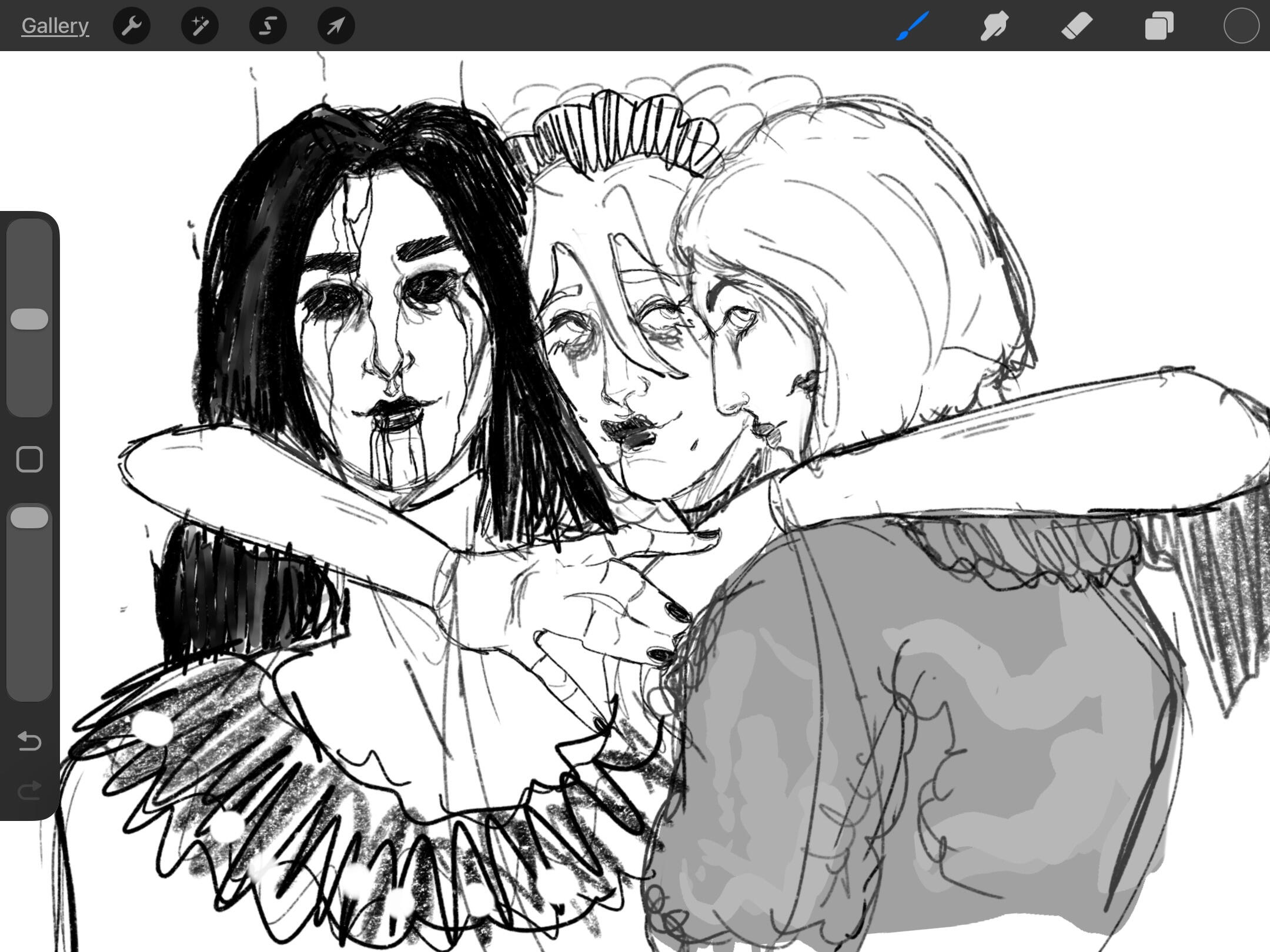1270x952 pixels.
Task: Open the Adjustments magic wand menu
Action: coord(200,26)
